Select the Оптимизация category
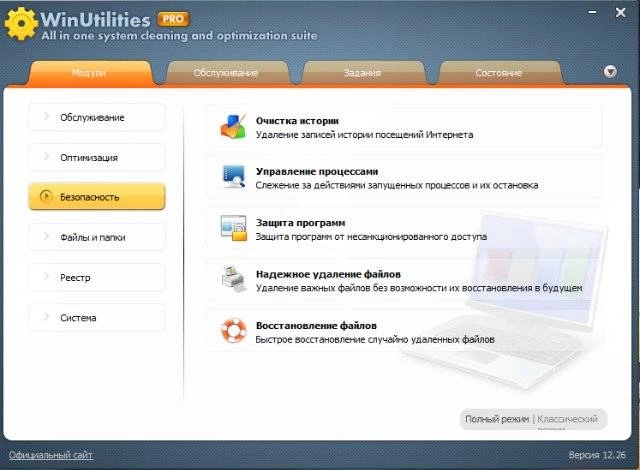Viewport: 640px width, 470px height. pos(97,157)
